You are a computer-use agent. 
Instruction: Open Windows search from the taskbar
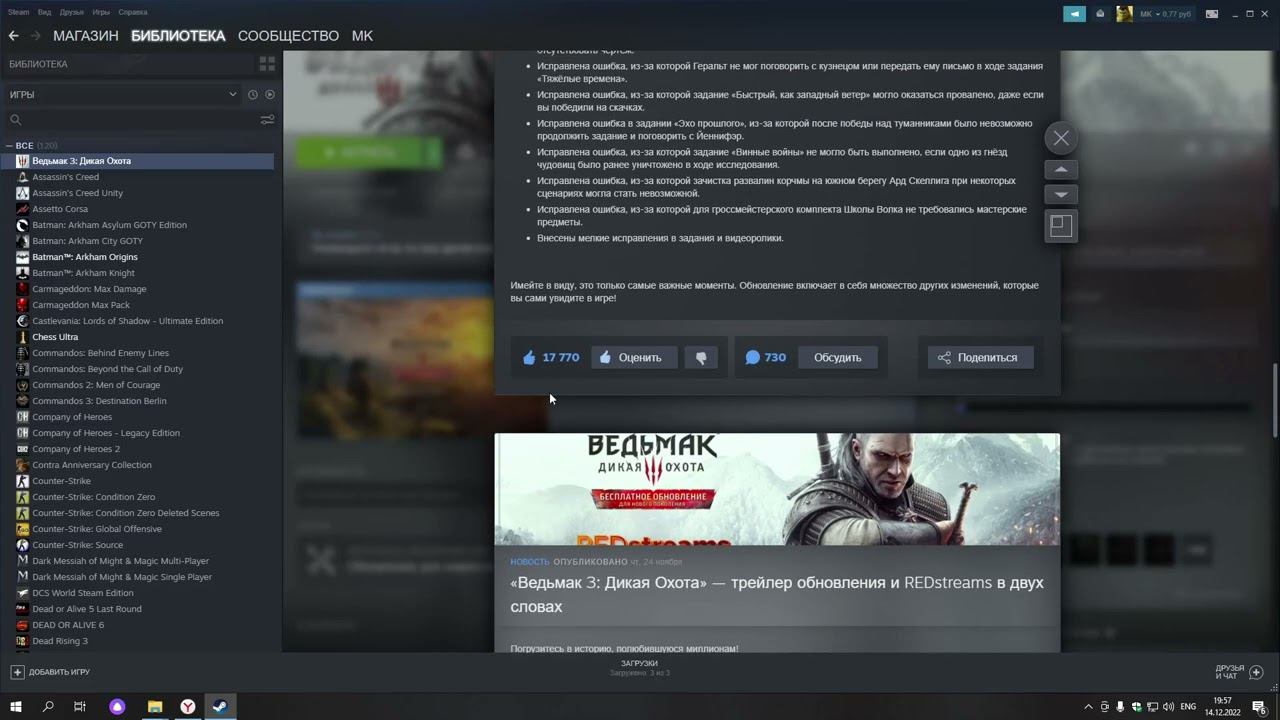[x=48, y=706]
